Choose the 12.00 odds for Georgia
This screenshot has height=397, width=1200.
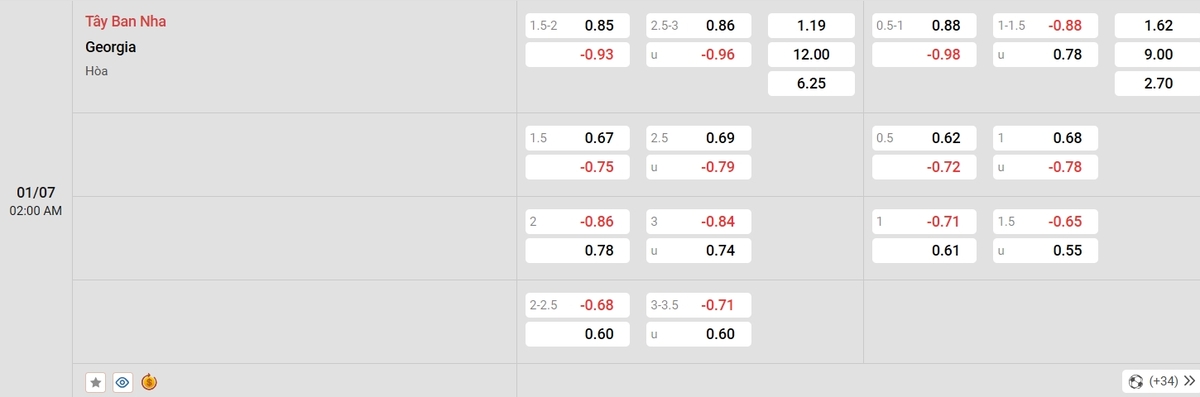click(x=811, y=55)
